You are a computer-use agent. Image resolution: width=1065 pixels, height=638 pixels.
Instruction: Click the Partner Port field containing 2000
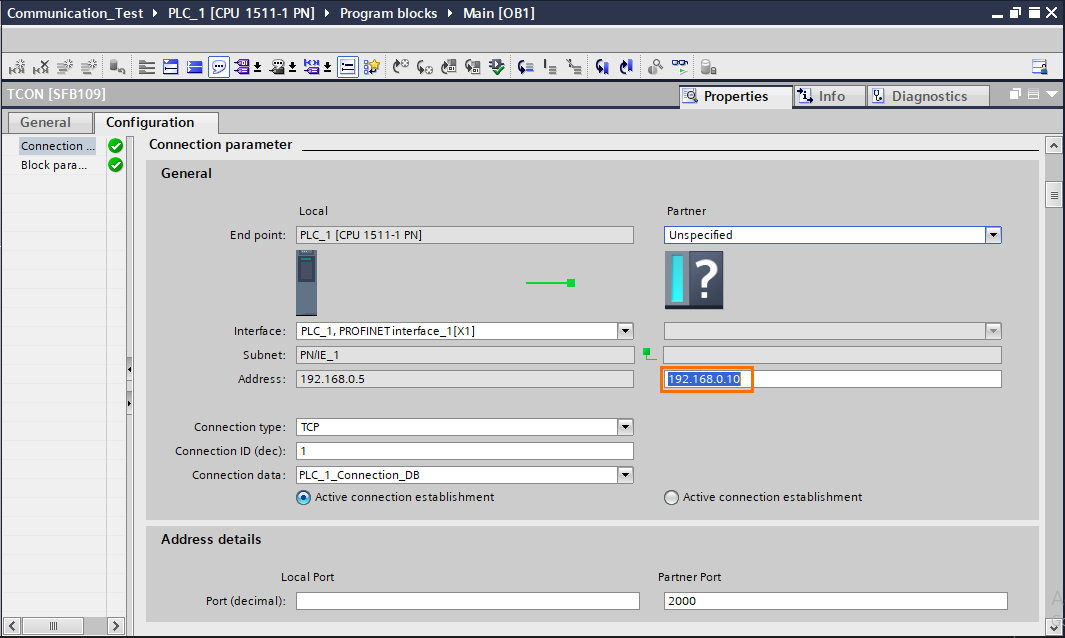pyautogui.click(x=835, y=600)
